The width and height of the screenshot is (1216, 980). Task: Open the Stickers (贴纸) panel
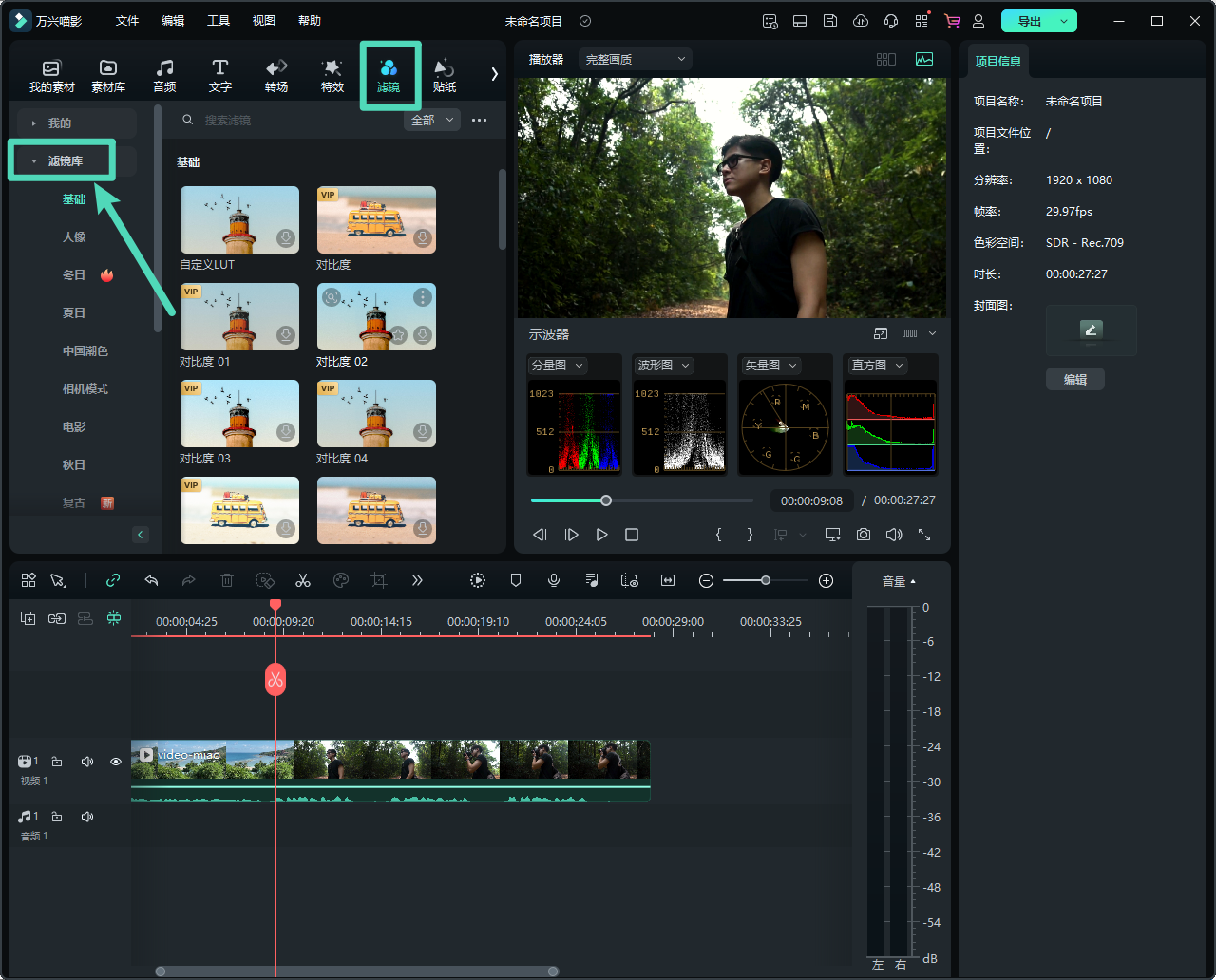coord(444,75)
